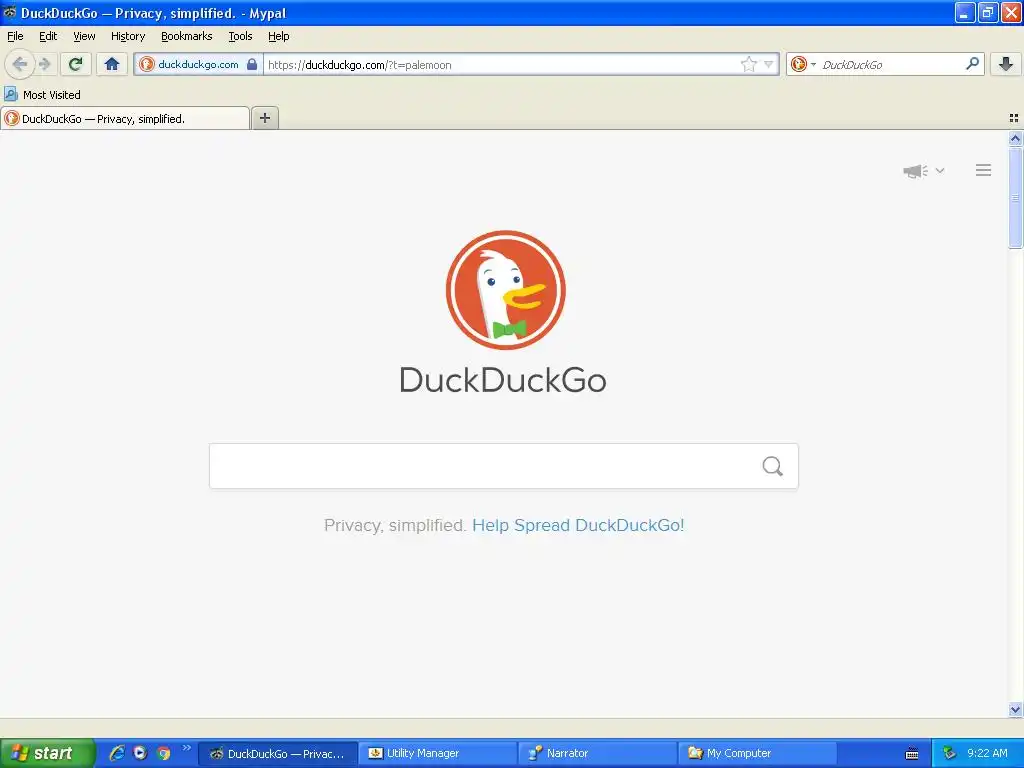Click the Mypal raccoon icon in title bar
The image size is (1024, 768).
[9, 12]
